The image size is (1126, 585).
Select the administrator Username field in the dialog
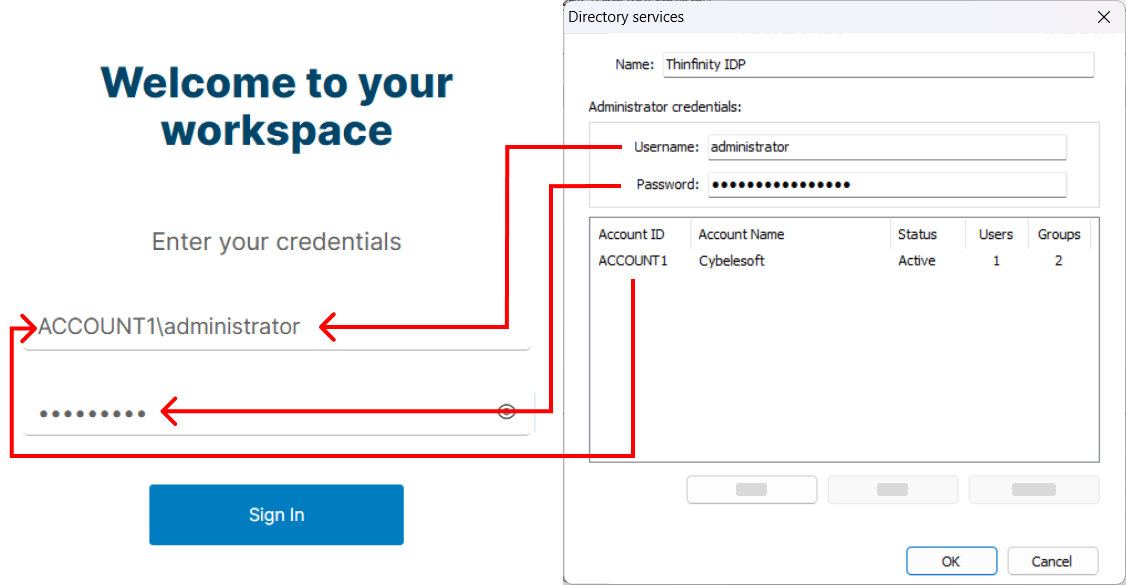pos(887,147)
